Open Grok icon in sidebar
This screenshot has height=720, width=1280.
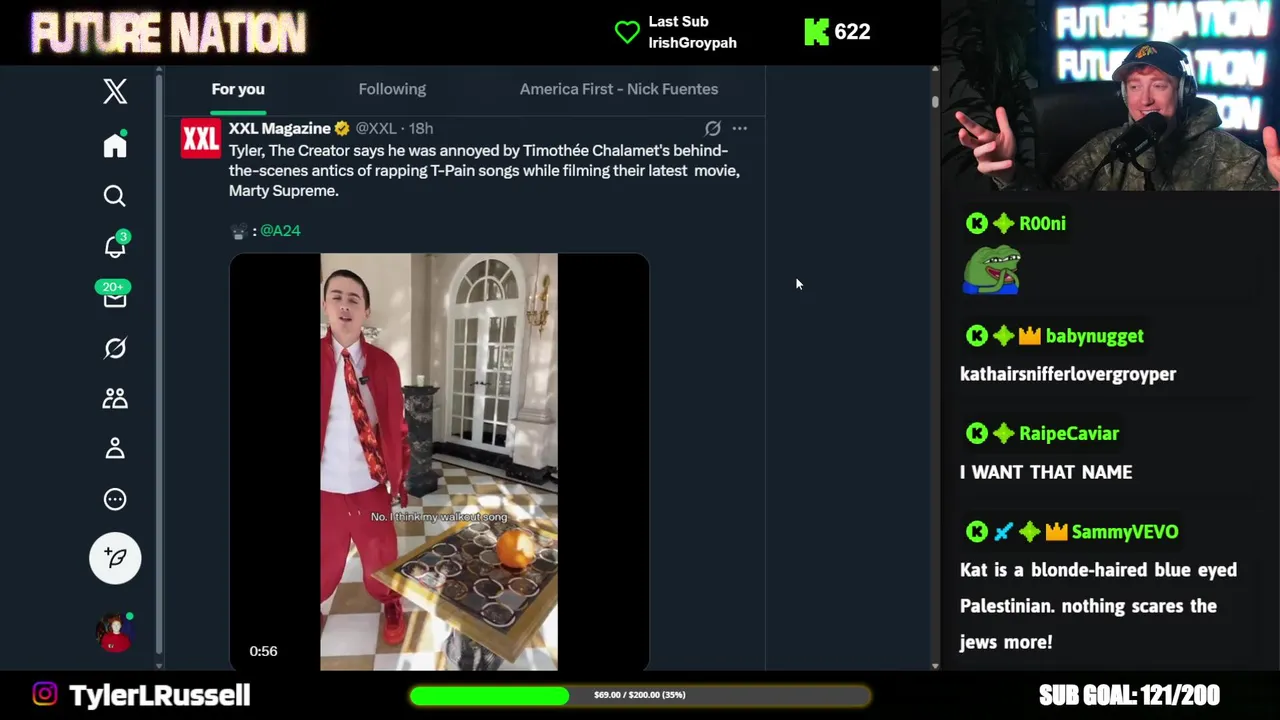115,348
